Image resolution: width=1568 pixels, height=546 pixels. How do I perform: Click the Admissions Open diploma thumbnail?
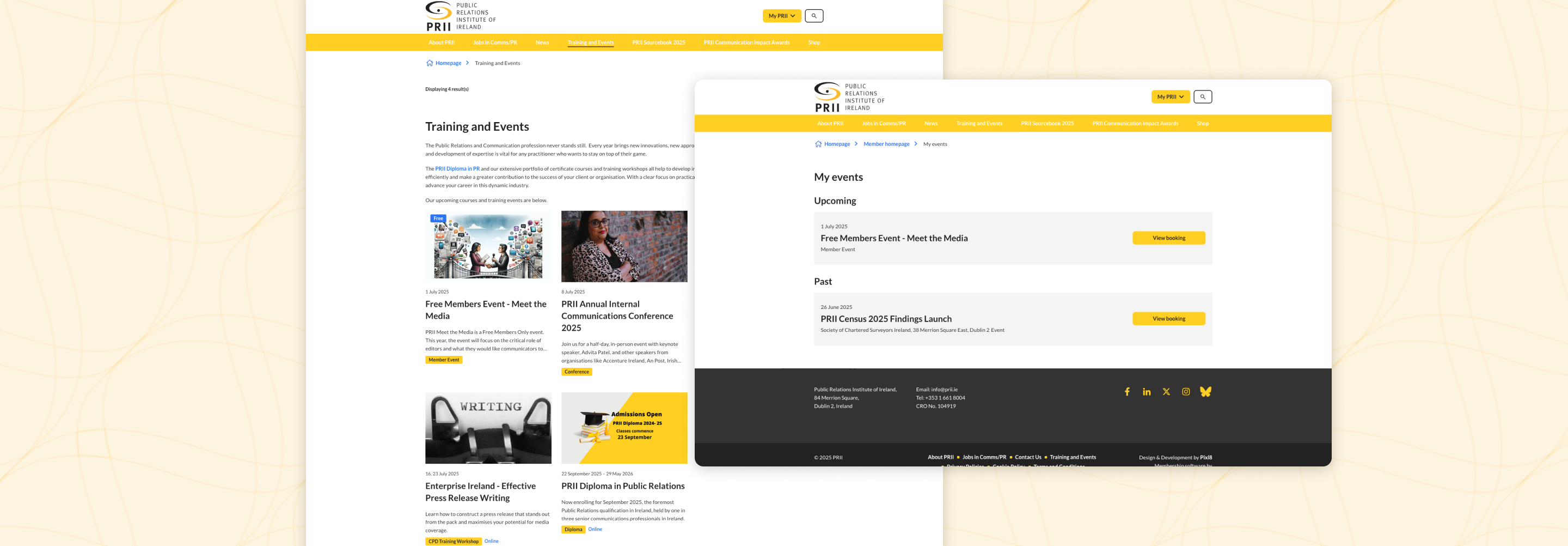click(x=624, y=428)
